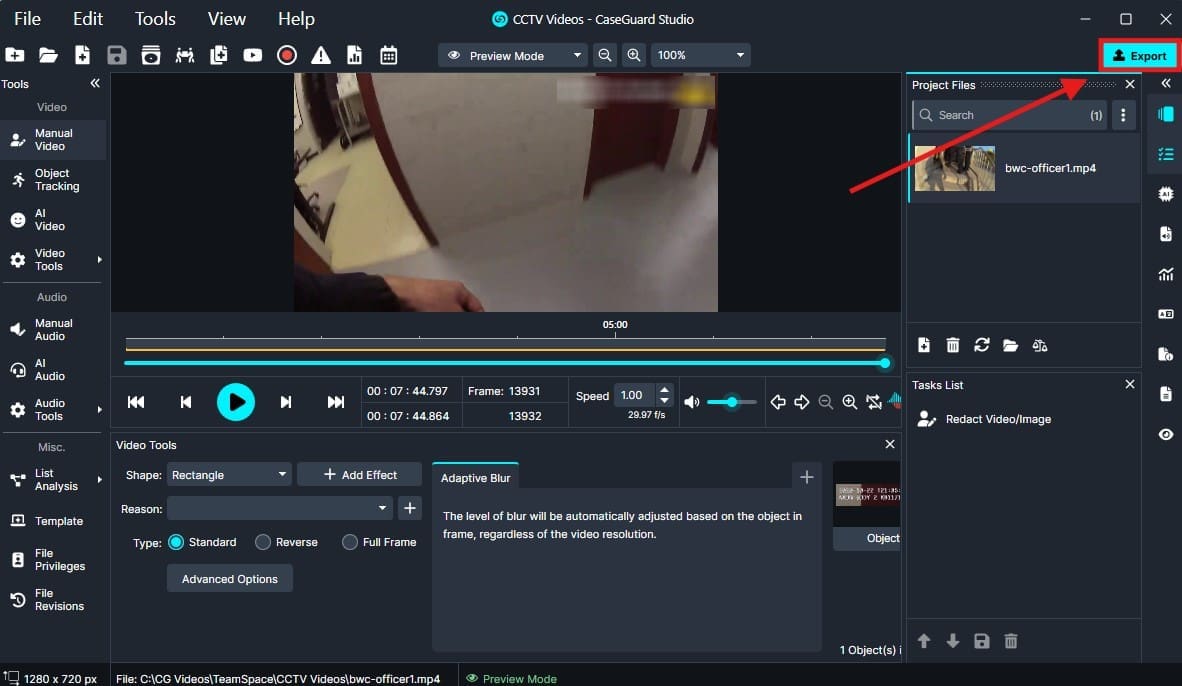This screenshot has height=686, width=1182.
Task: Click the red record button icon
Action: (287, 56)
